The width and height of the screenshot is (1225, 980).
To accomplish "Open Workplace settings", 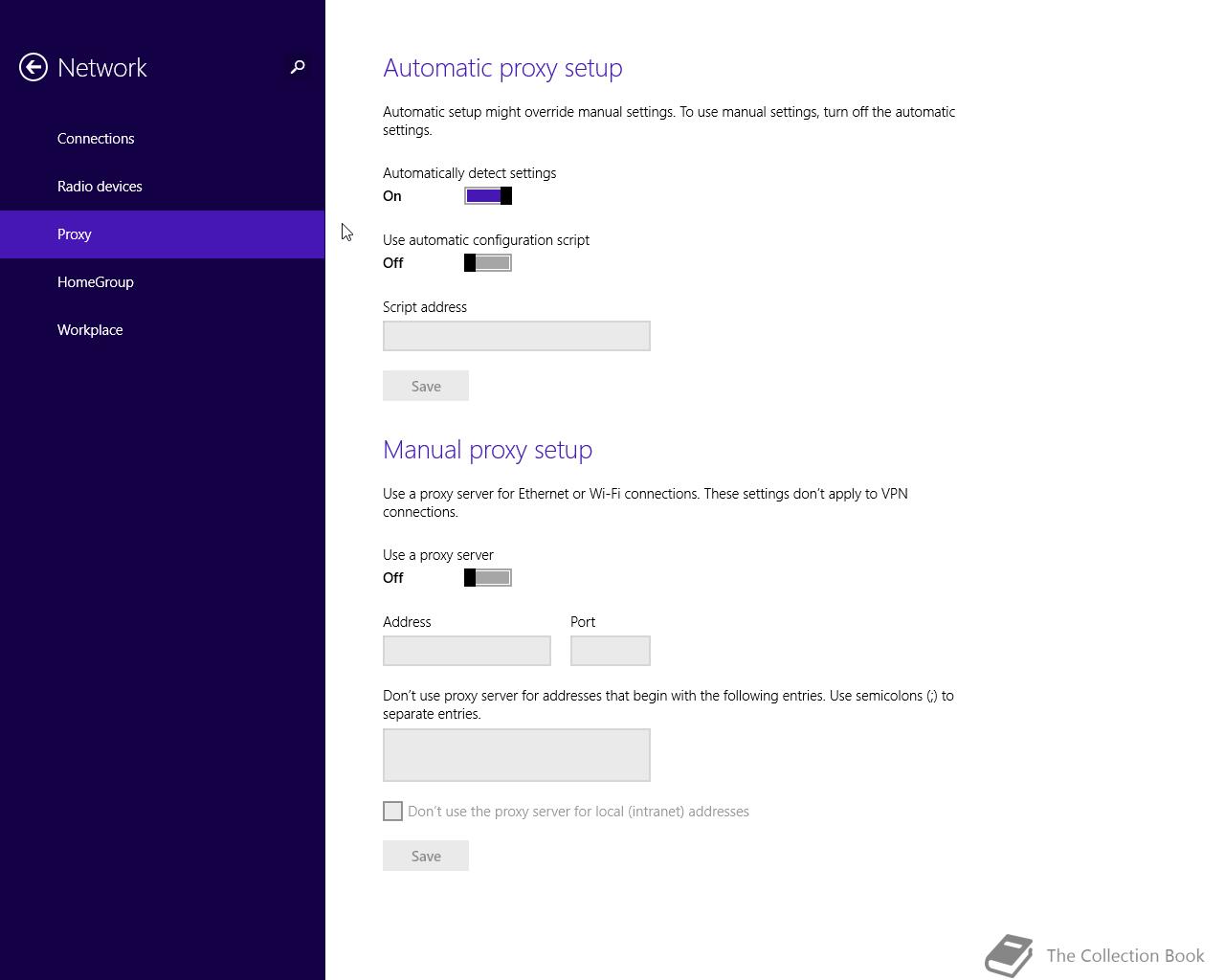I will pyautogui.click(x=163, y=330).
